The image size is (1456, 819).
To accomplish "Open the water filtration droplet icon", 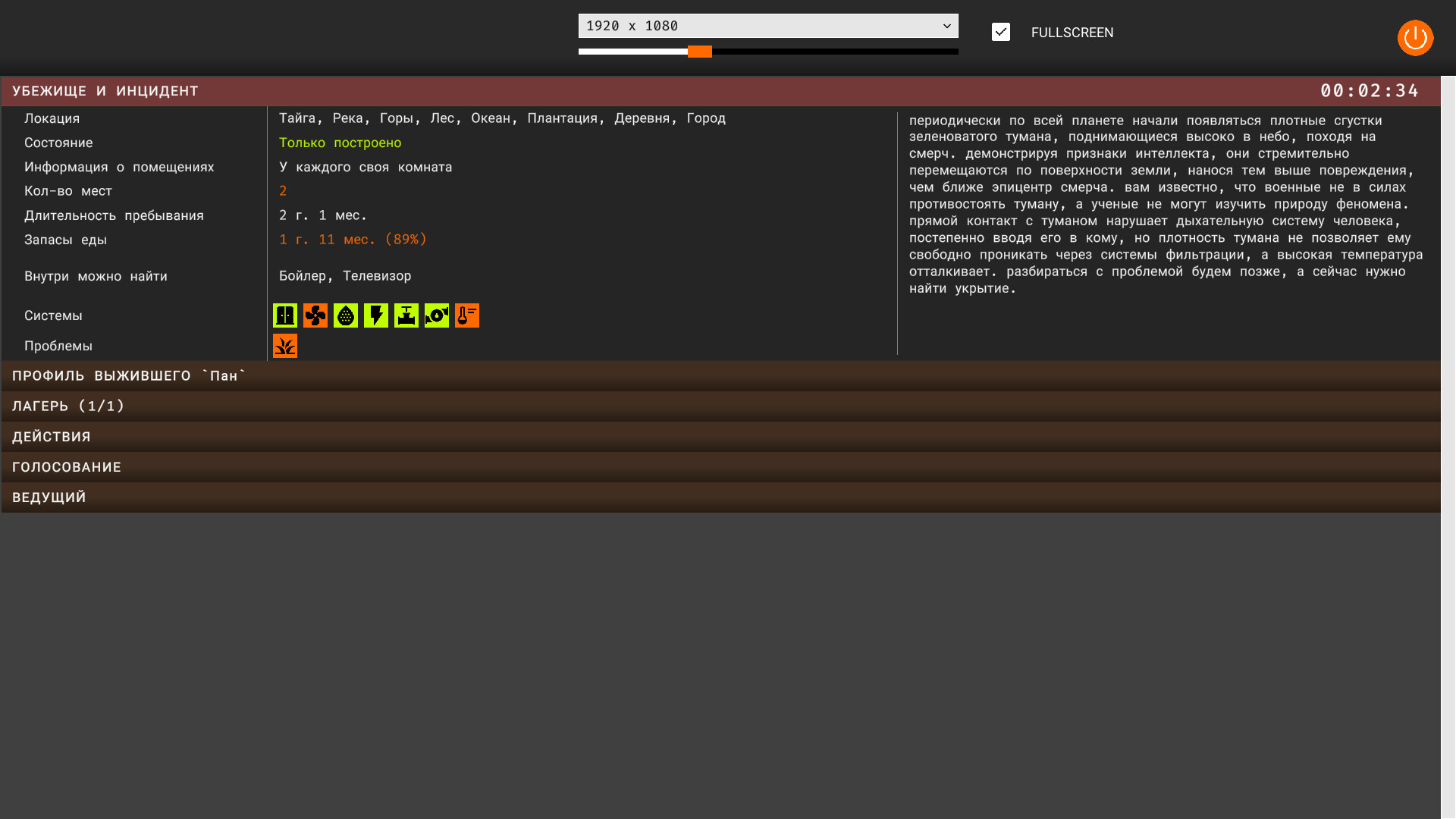I will (x=345, y=315).
